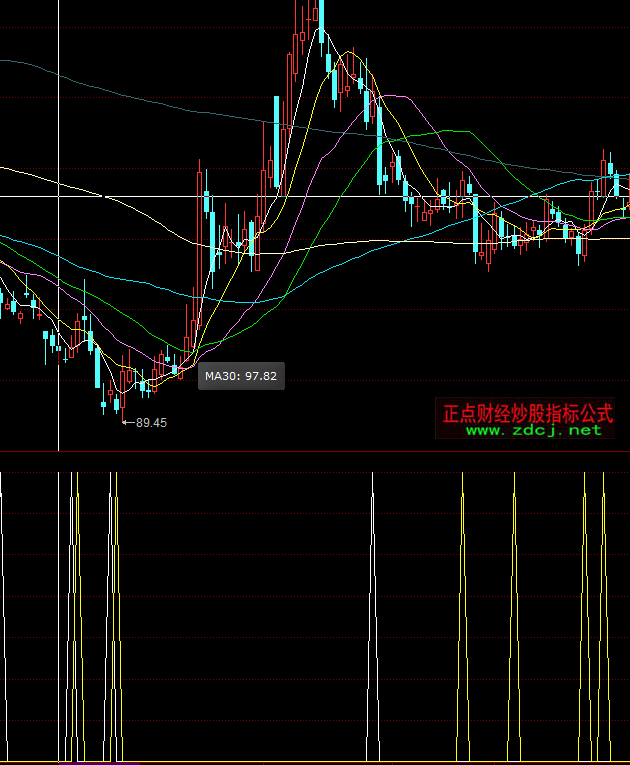Select the 89.45 low price label
630x765 pixels.
[151, 423]
